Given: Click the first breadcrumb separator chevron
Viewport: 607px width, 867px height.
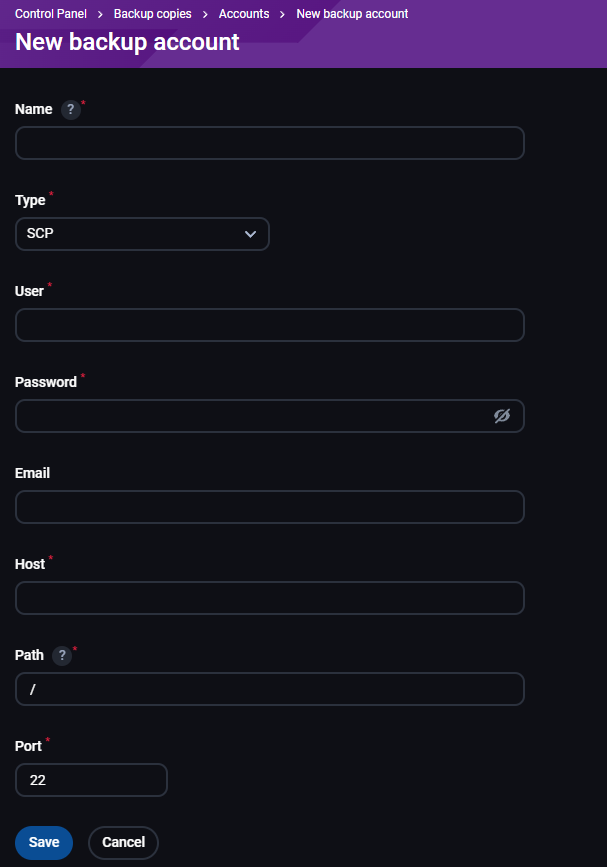Looking at the screenshot, I should coord(100,14).
